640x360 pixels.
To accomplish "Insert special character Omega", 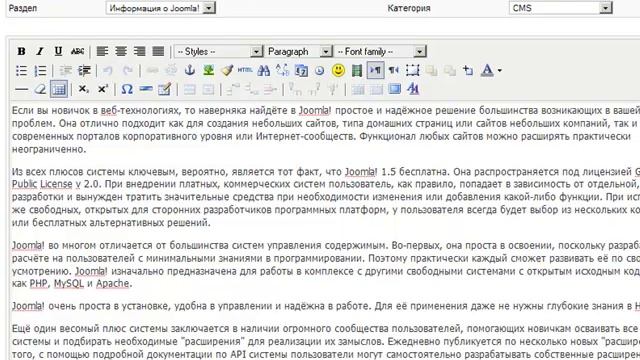I will point(127,89).
